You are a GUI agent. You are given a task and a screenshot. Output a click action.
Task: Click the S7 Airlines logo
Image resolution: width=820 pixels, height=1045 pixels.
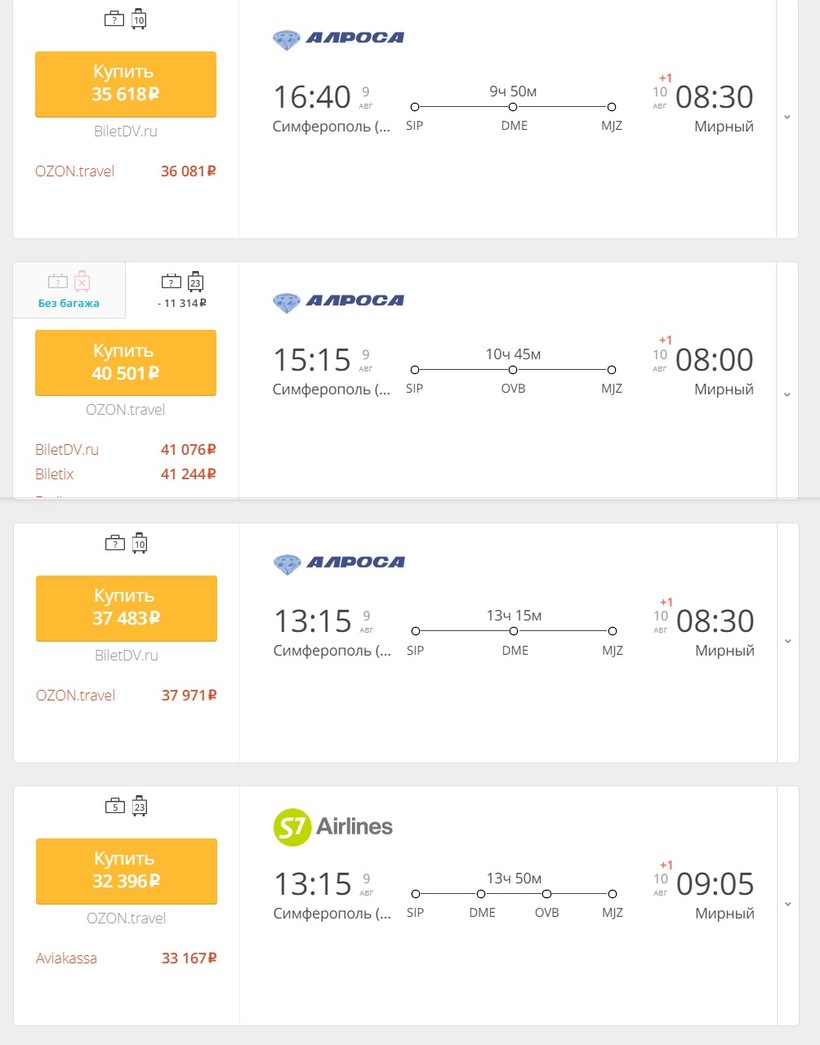(x=333, y=826)
